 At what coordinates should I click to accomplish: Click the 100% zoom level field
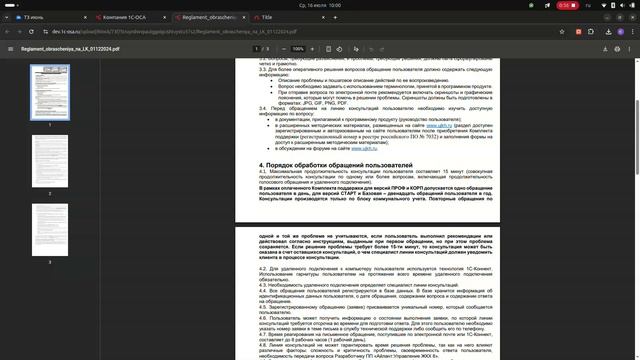(298, 49)
